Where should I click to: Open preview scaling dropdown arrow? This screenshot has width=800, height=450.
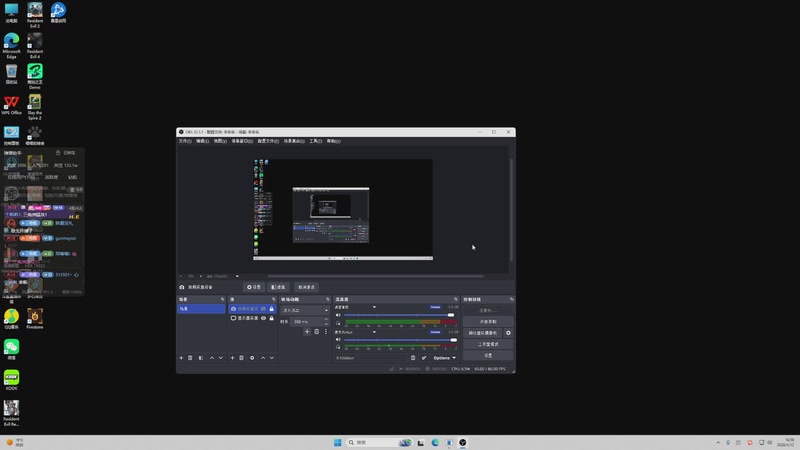click(x=237, y=277)
